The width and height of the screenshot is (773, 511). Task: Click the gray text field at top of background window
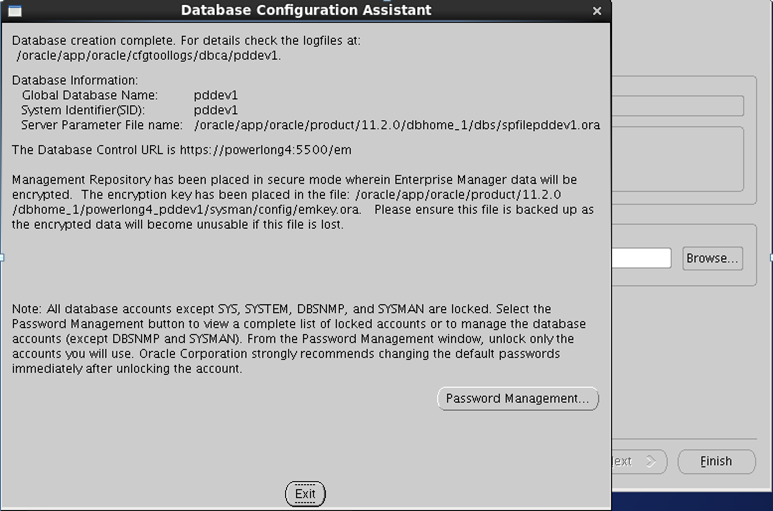677,106
